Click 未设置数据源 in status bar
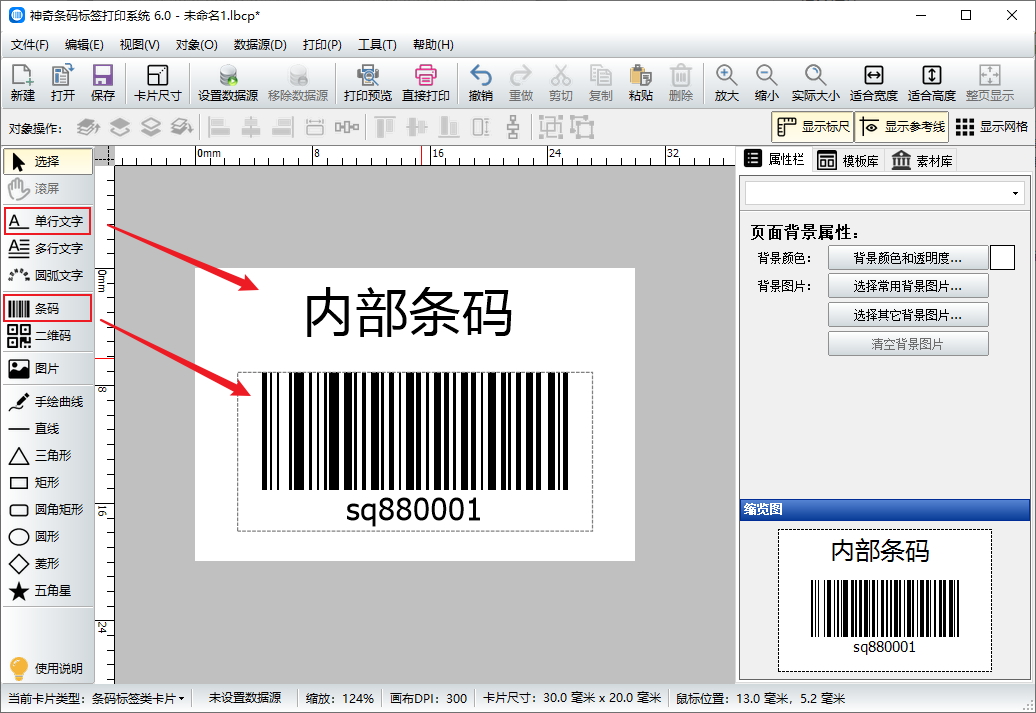 pos(244,698)
